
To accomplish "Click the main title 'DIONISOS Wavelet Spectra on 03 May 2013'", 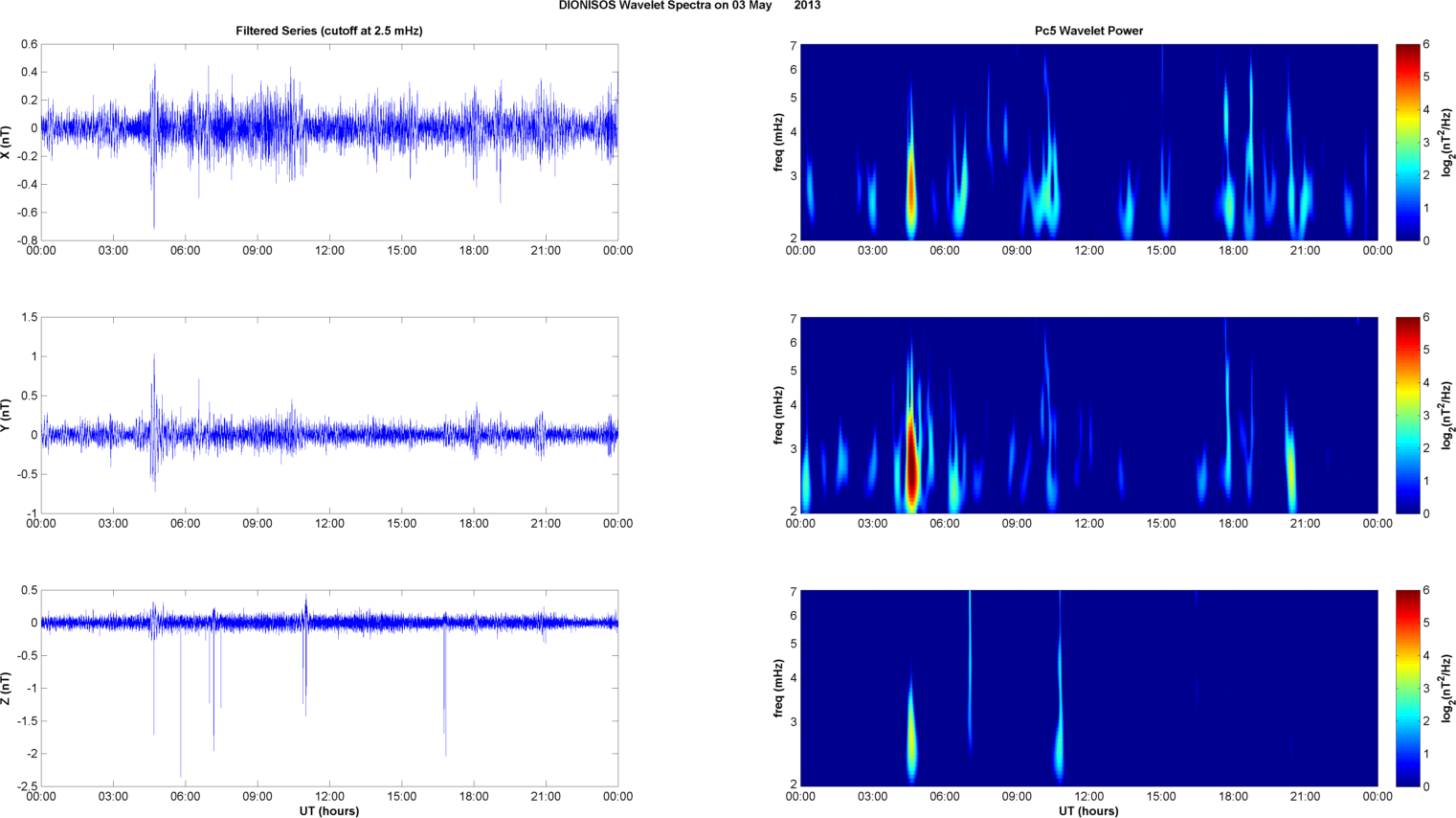I will (x=689, y=6).
